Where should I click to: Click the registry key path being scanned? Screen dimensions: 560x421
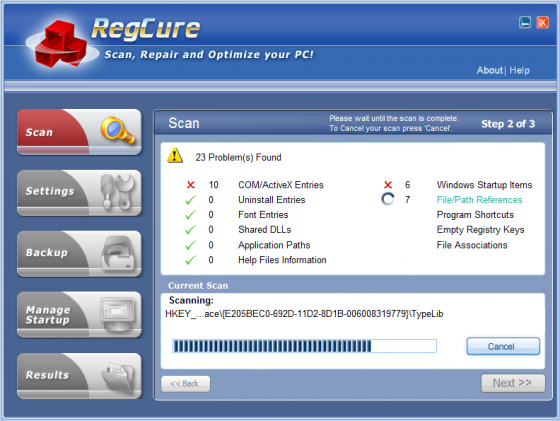click(x=304, y=314)
